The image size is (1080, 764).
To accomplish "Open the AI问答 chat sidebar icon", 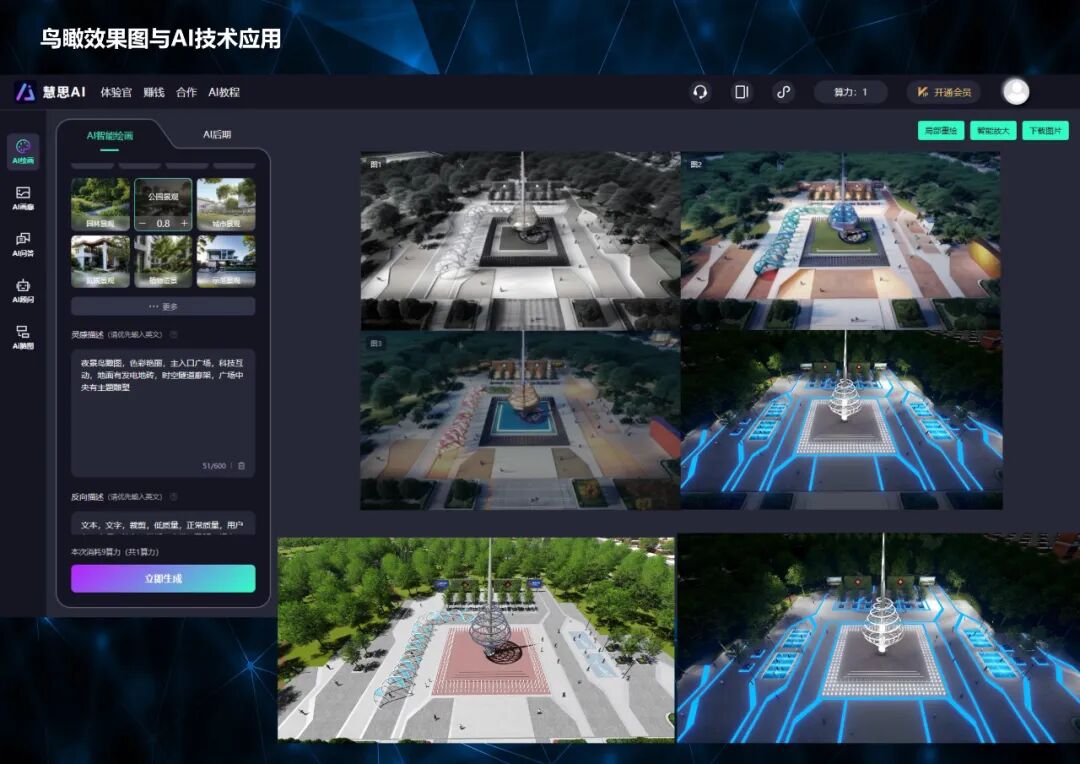I will click(23, 244).
